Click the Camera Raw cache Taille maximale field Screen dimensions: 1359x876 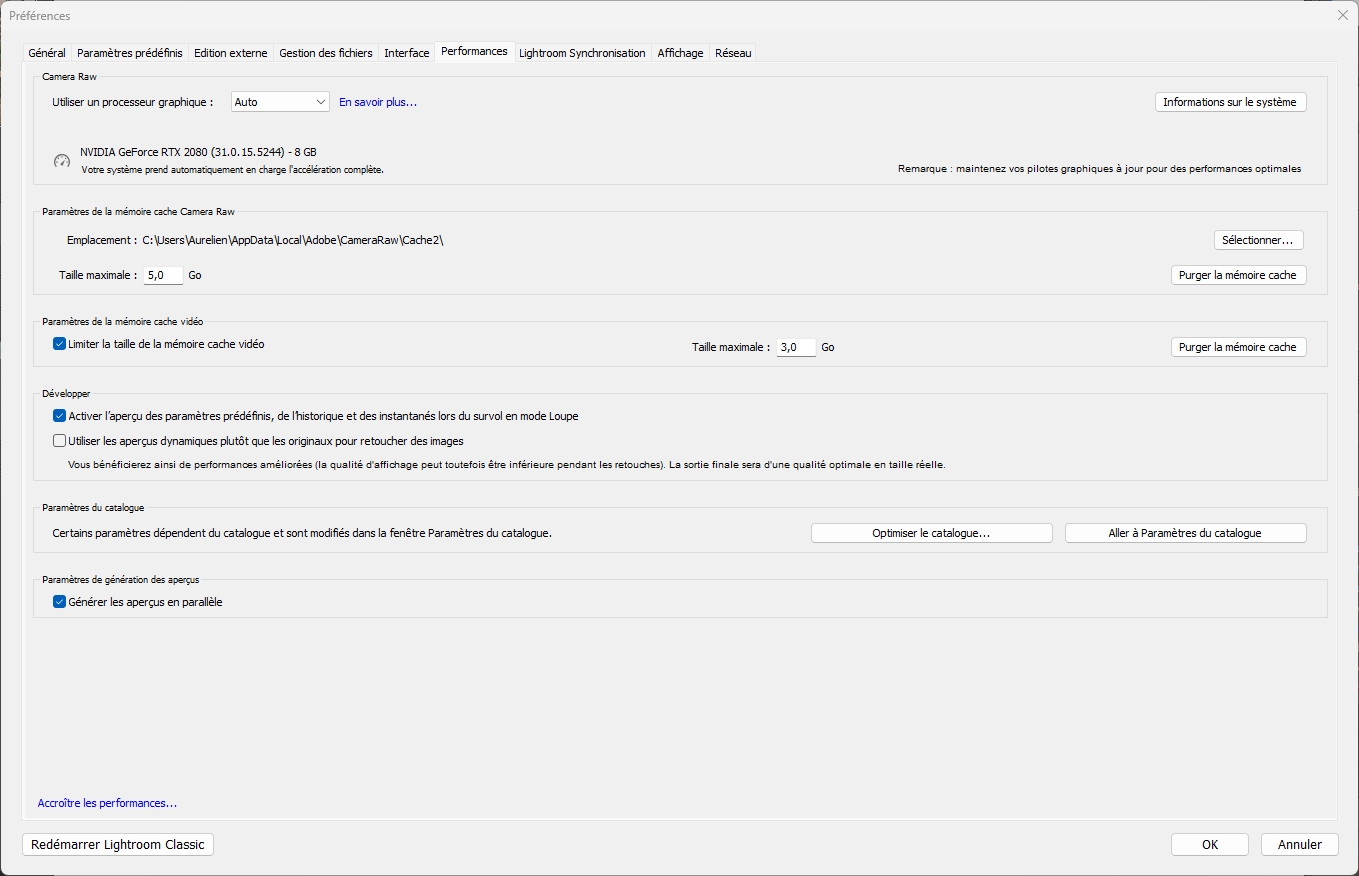(163, 275)
